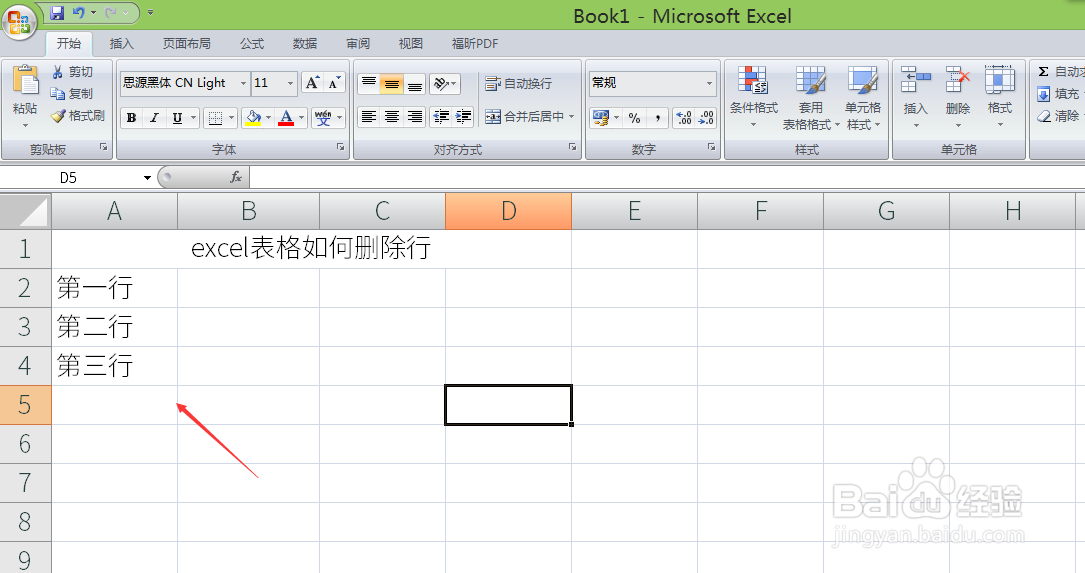Screen dimensions: 1085x573
Task: Activate the 格式刷 format painter
Action: point(78,116)
